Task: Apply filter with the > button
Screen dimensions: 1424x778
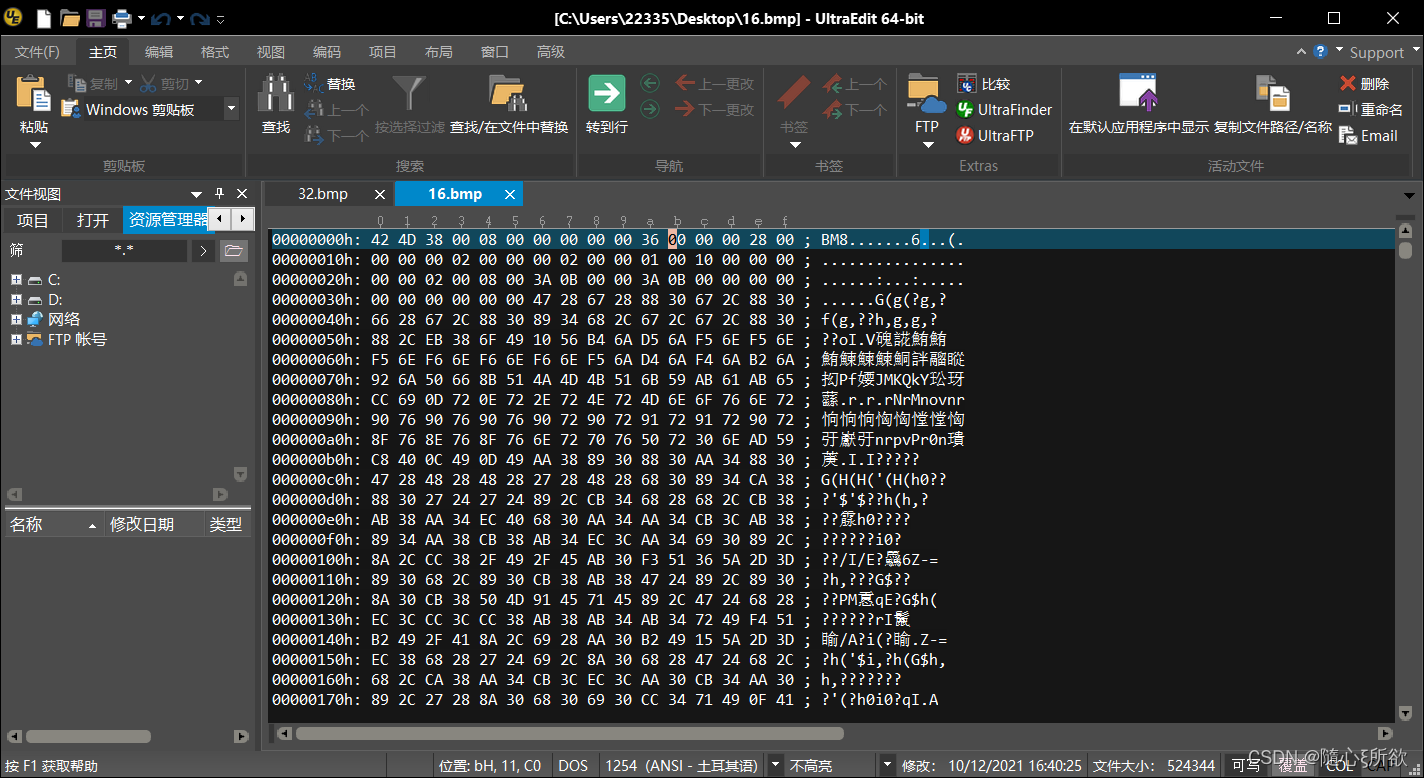Action: 204,251
